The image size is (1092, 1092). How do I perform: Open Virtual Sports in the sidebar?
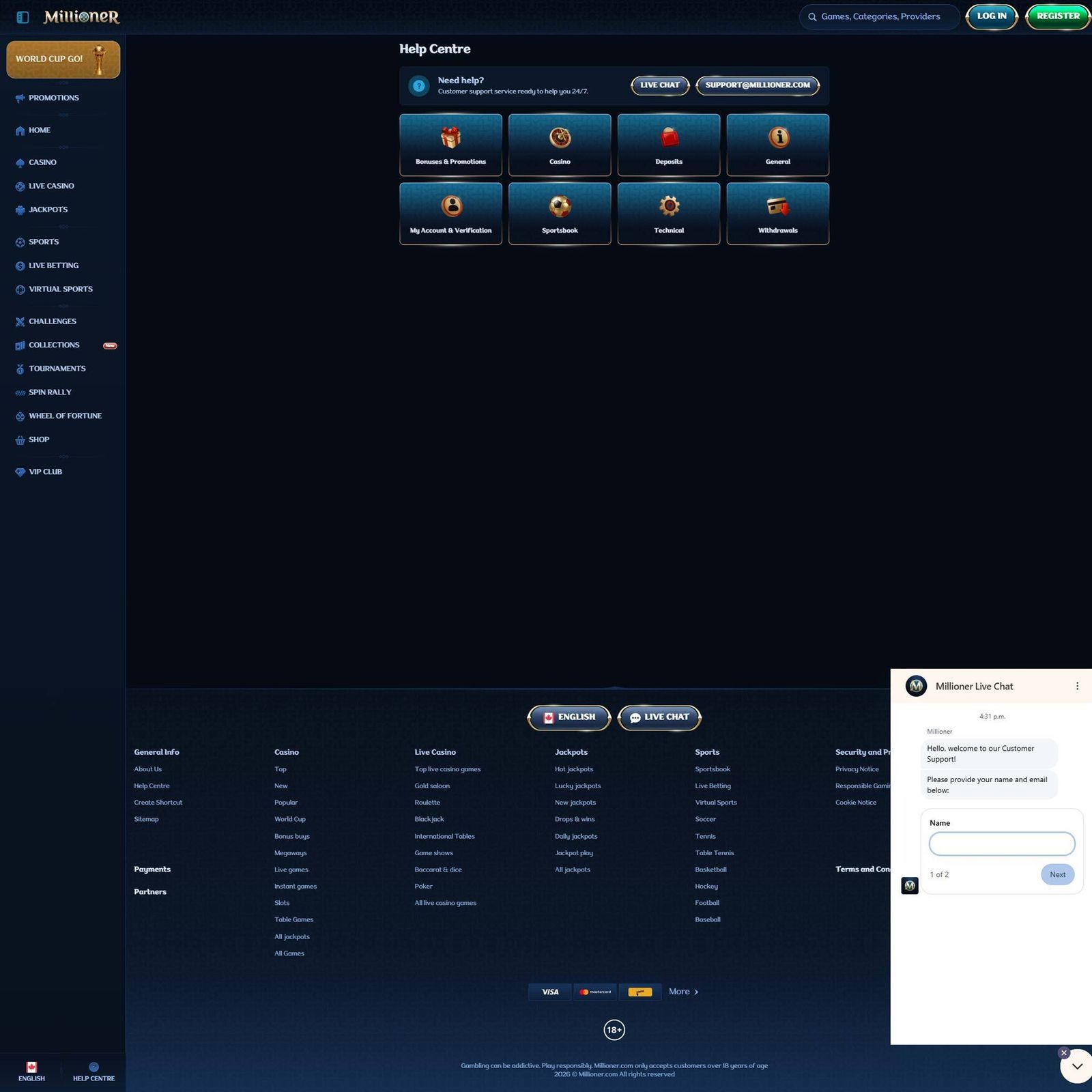coord(61,289)
